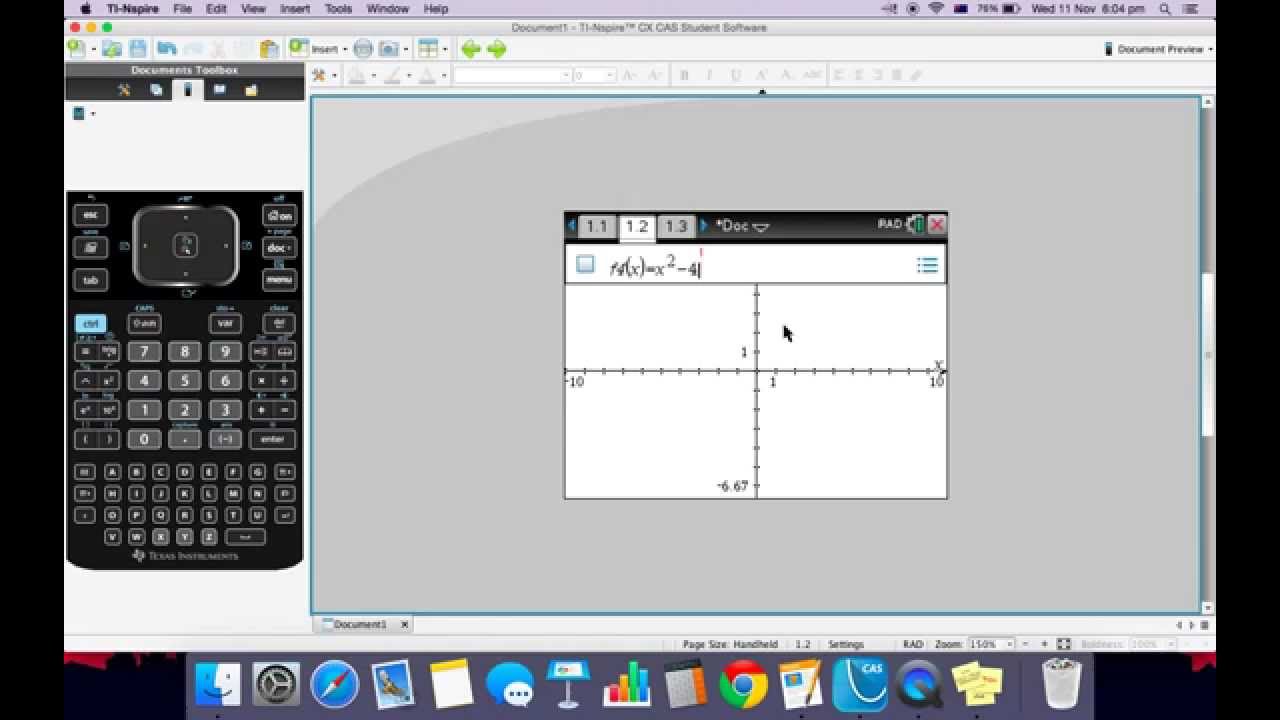Viewport: 1280px width, 720px height.
Task: Click the Document Preview button
Action: pos(1158,48)
